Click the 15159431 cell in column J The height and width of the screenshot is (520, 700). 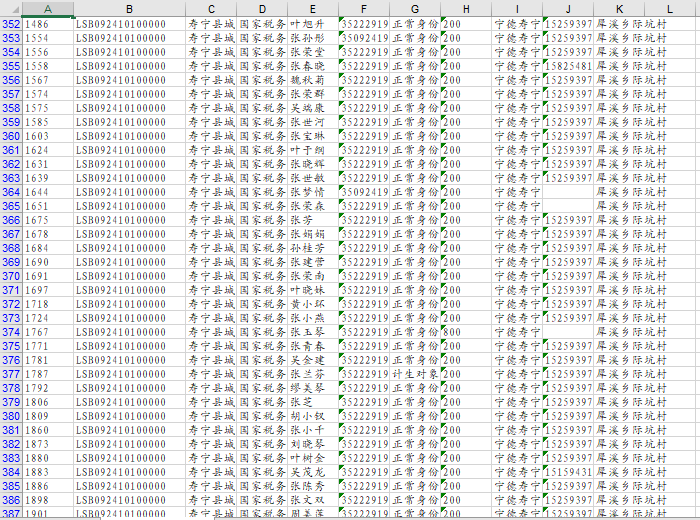coord(568,472)
